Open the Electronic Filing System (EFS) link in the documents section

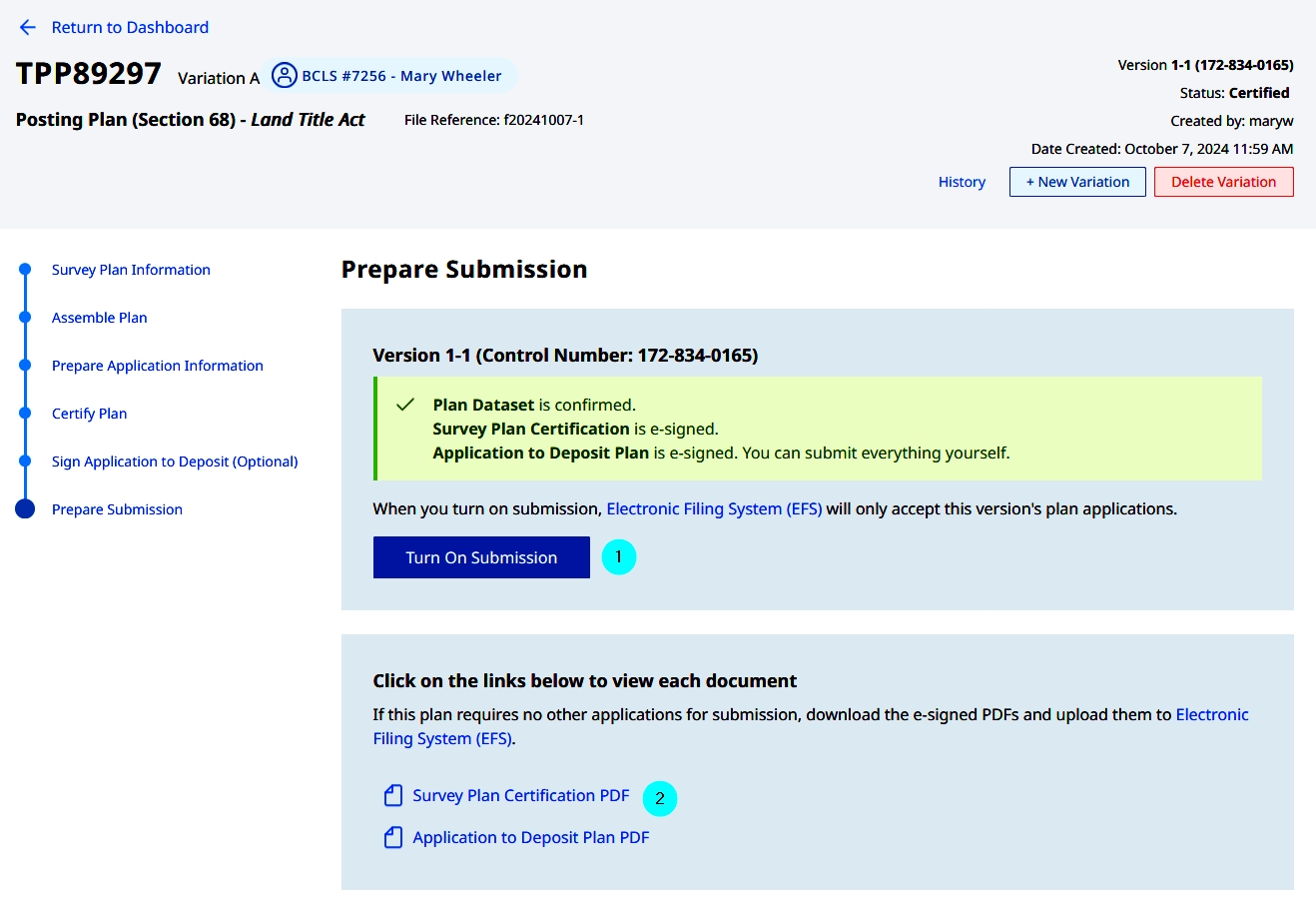tap(811, 726)
